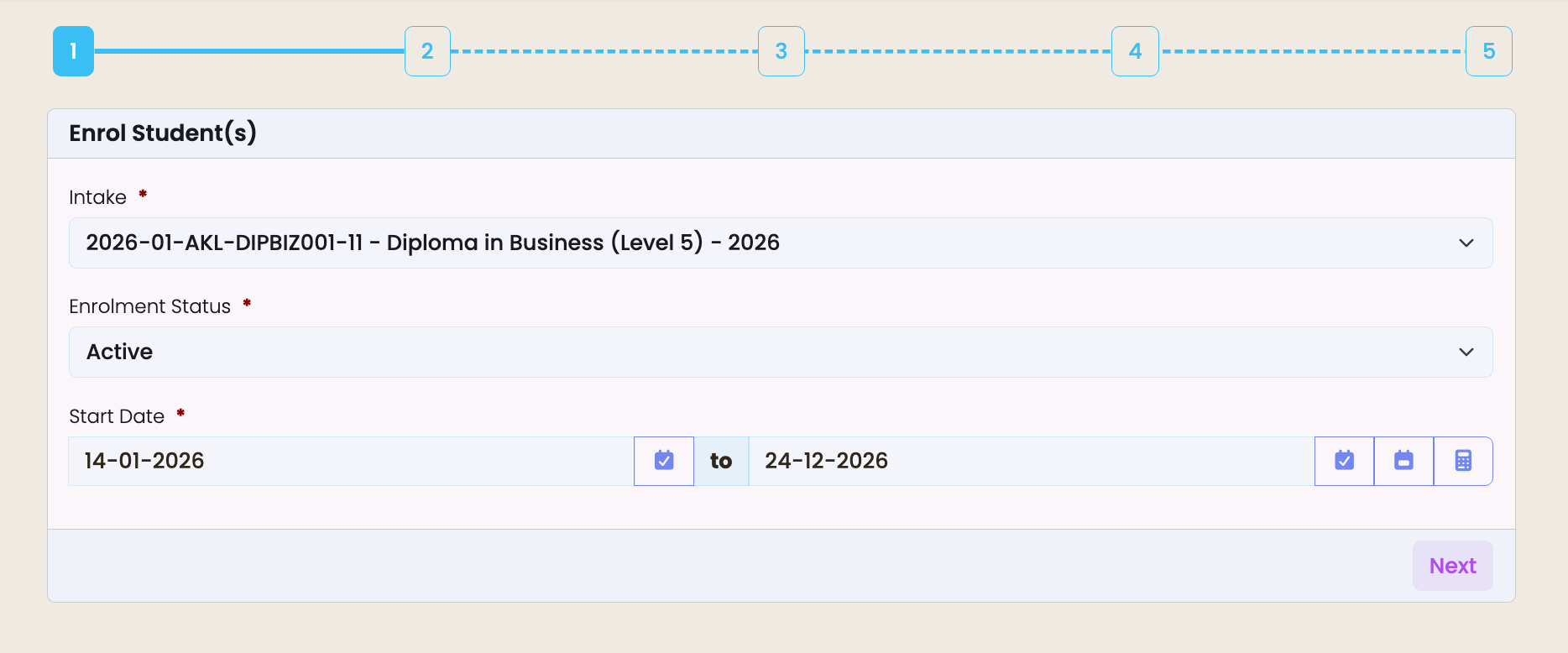Focus the end date field 24-12-2026
The height and width of the screenshot is (653, 1568).
pos(1032,461)
